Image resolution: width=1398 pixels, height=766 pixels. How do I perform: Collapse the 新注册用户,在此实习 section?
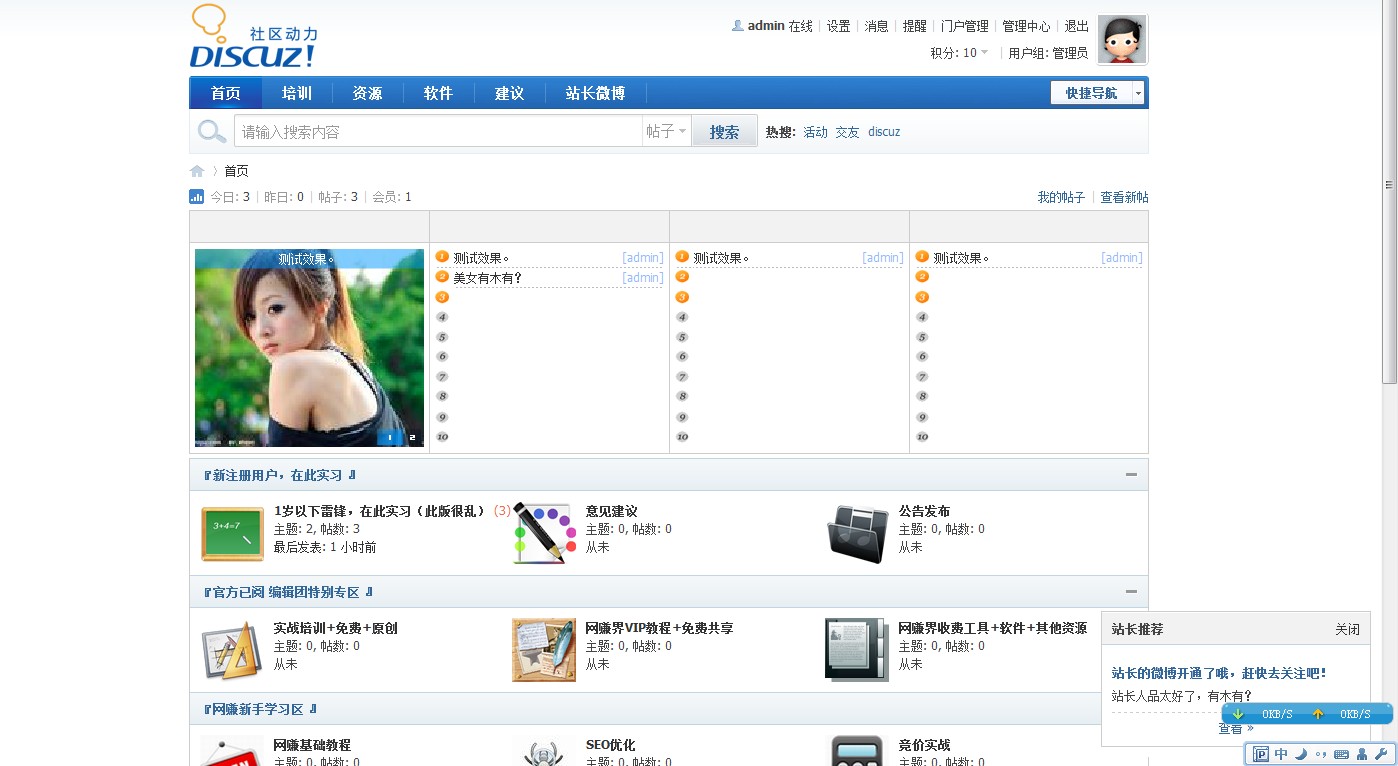tap(1131, 474)
